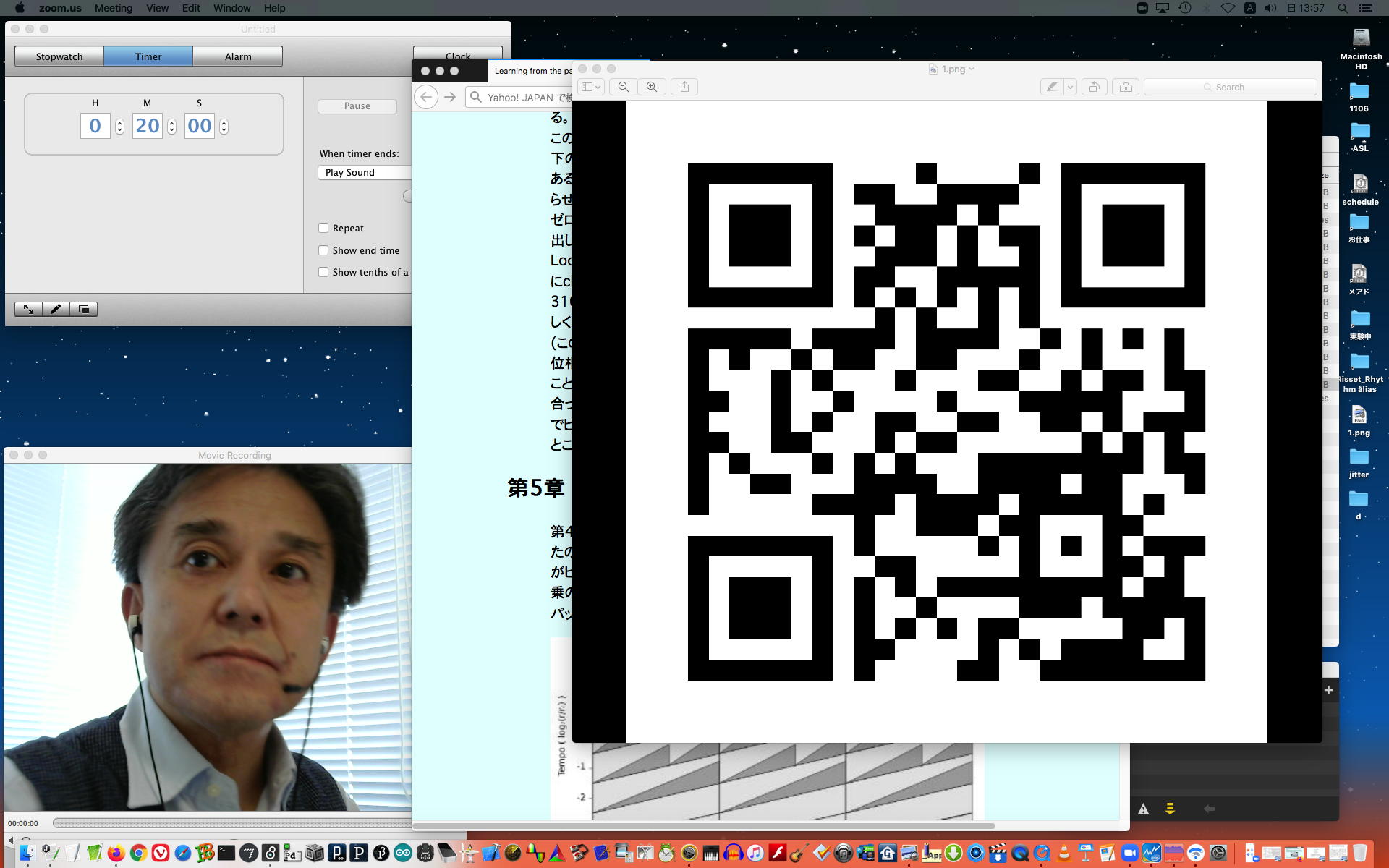Click the browser back arrow button
Screen dimensions: 1389x868
pos(426,97)
